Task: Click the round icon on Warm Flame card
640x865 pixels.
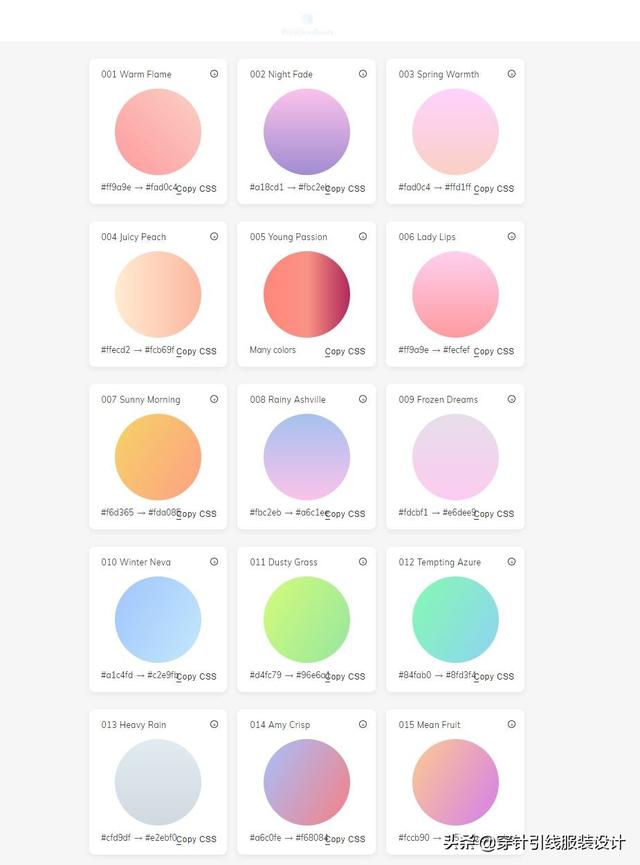Action: [214, 74]
